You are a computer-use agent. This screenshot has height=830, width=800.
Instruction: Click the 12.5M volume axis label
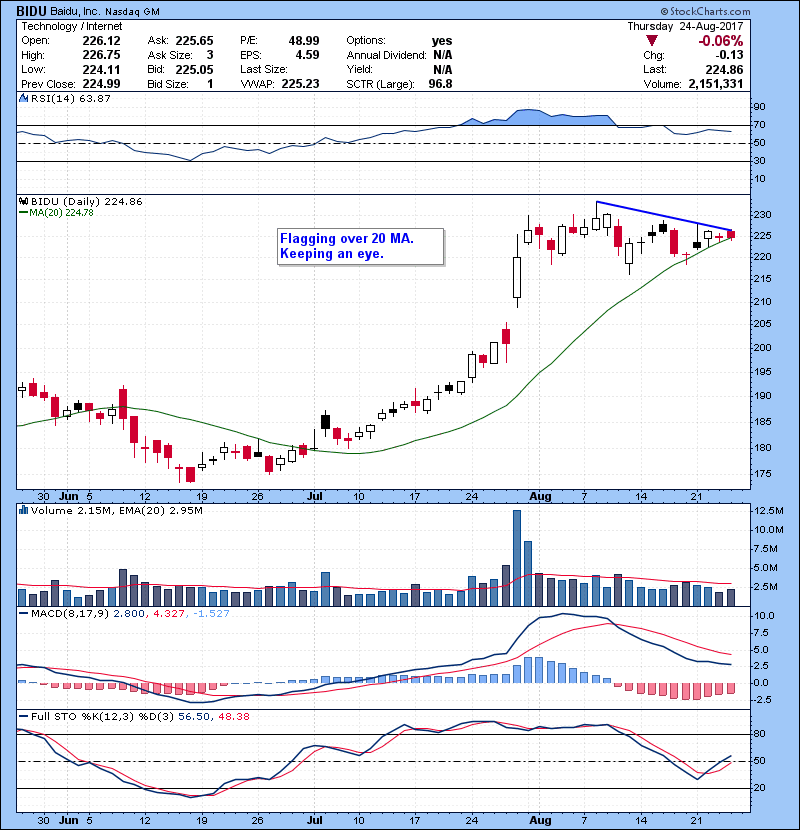(x=769, y=511)
